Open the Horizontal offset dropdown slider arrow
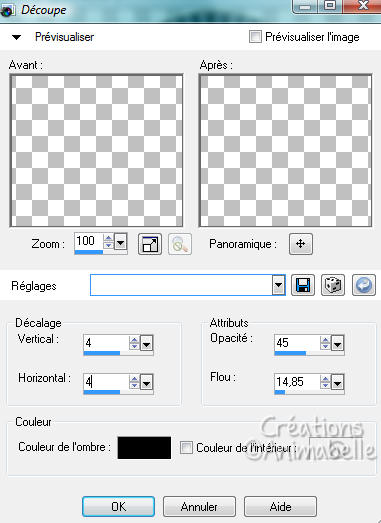The image size is (381, 523). point(146,382)
